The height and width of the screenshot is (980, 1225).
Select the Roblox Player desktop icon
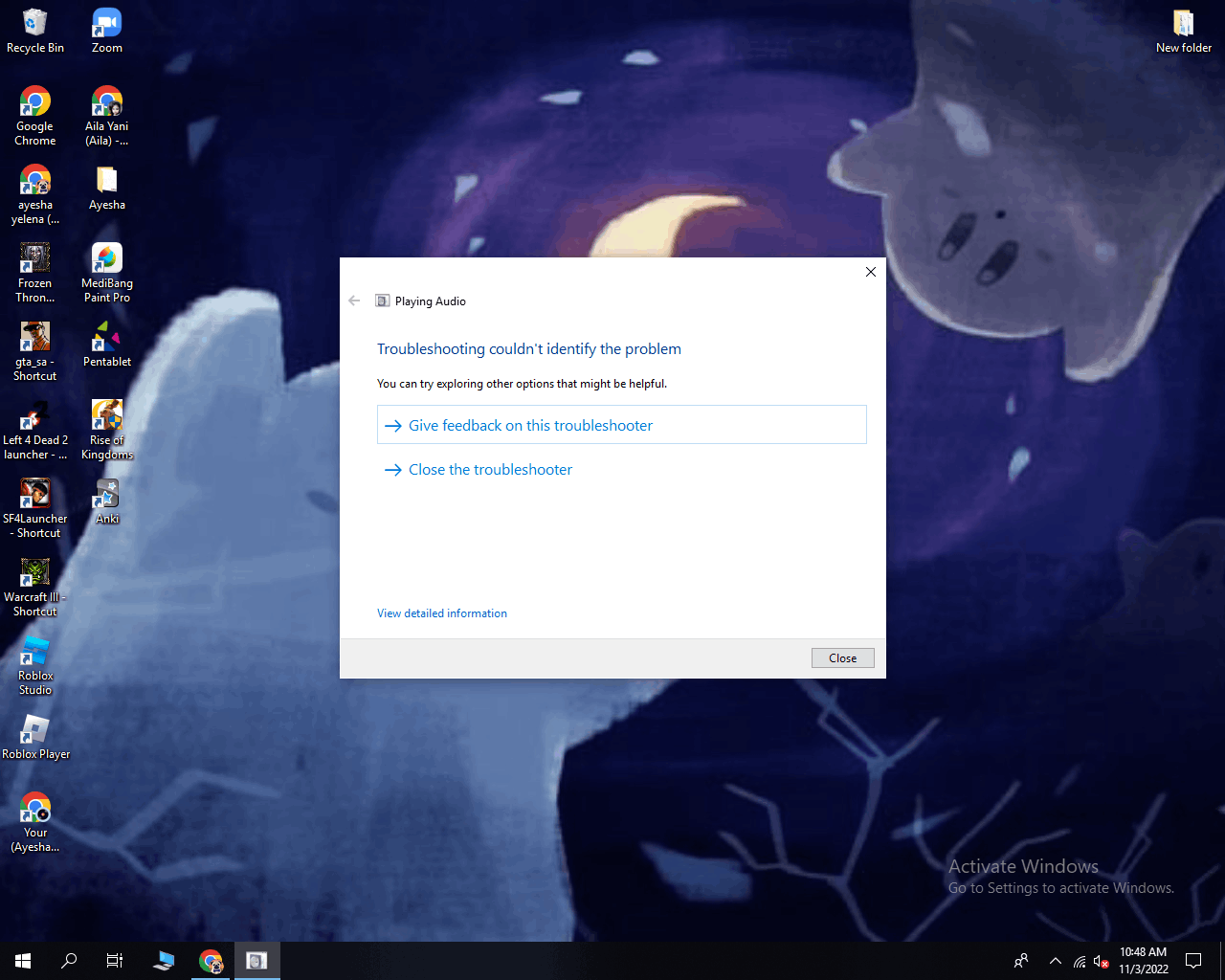point(35,737)
